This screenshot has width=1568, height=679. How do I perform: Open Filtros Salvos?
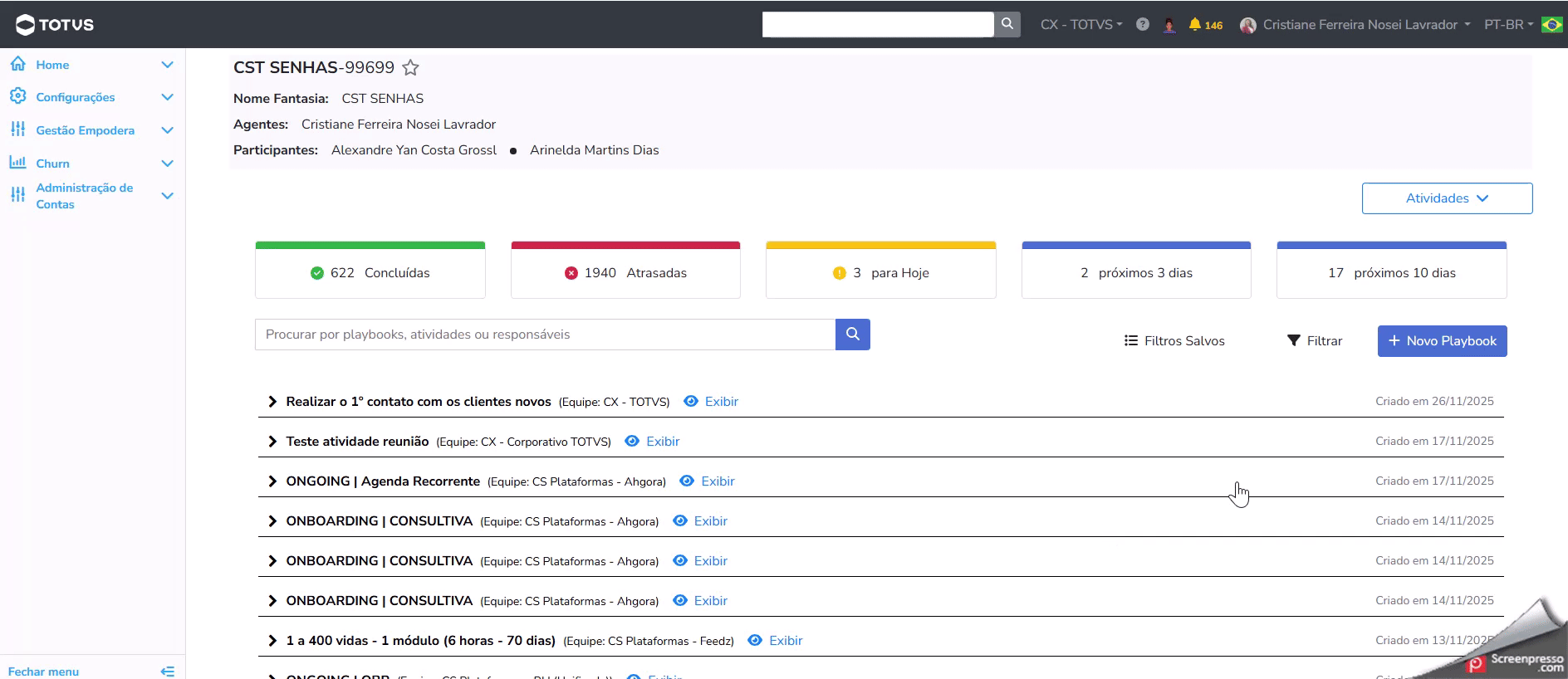pos(1174,341)
